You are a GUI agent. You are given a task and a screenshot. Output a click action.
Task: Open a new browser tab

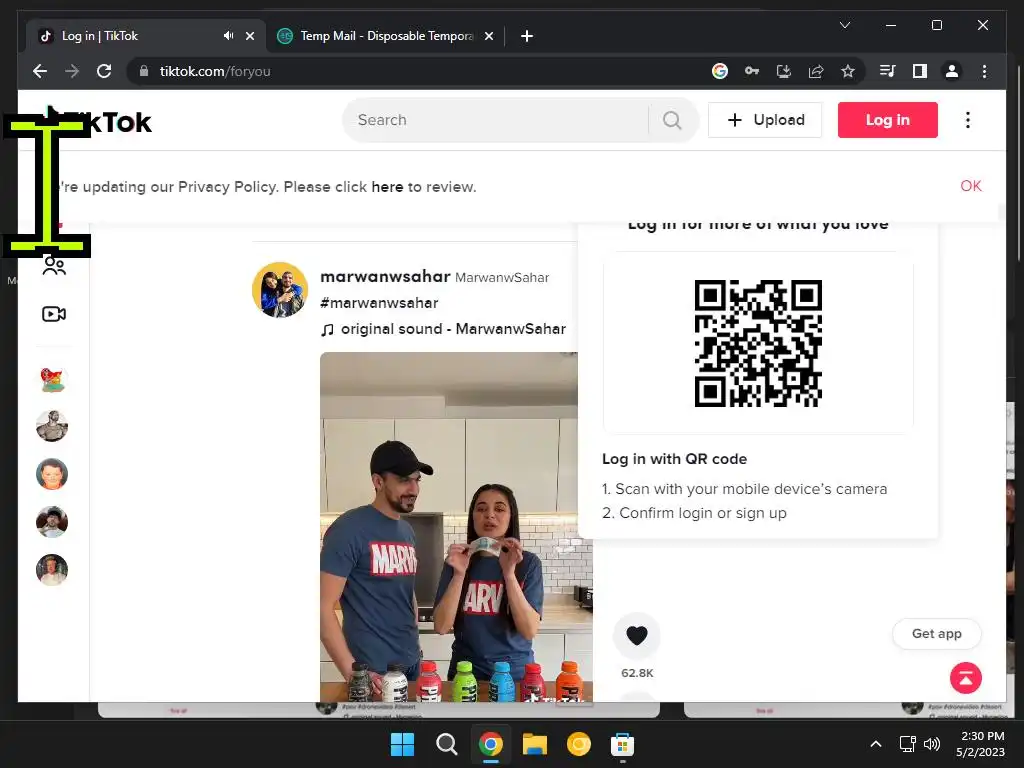pyautogui.click(x=526, y=36)
